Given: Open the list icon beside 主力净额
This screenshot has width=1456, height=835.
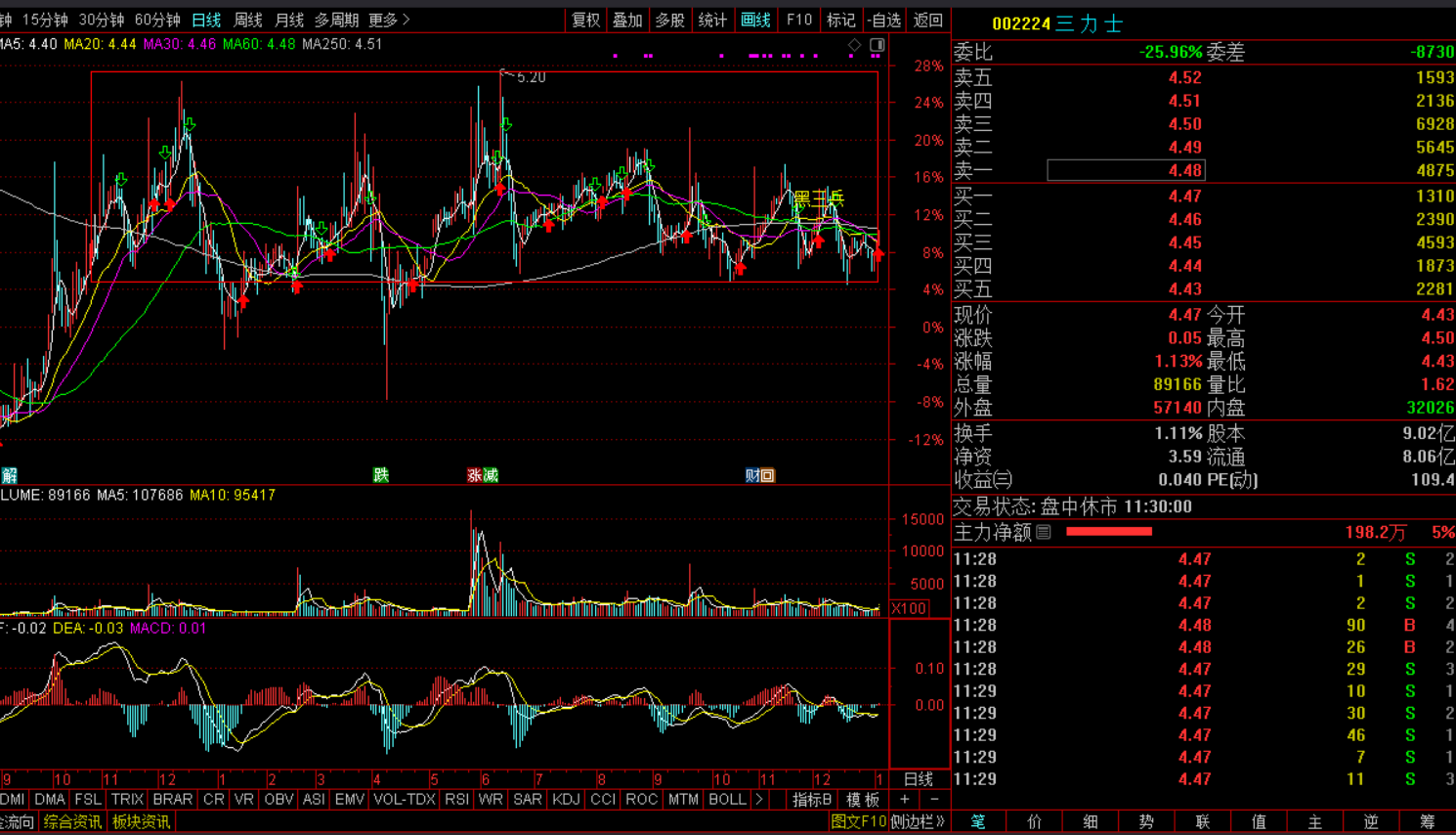Looking at the screenshot, I should (x=1044, y=532).
